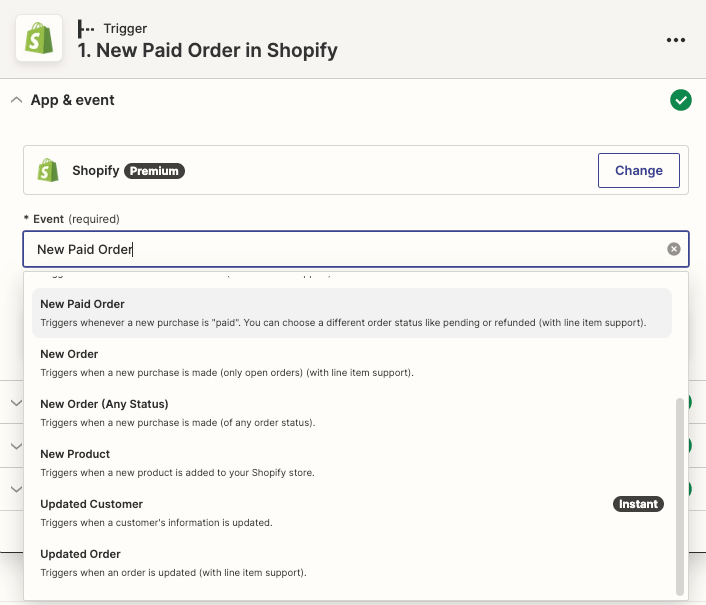Open the three-dot more options menu

676,40
